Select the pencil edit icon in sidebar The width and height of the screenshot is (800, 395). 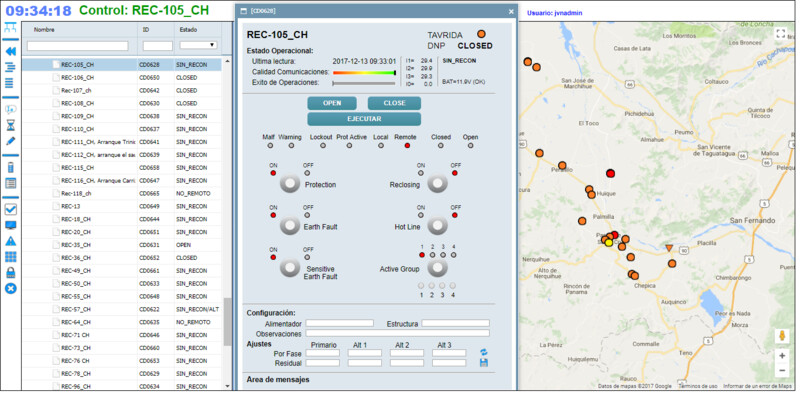click(11, 141)
